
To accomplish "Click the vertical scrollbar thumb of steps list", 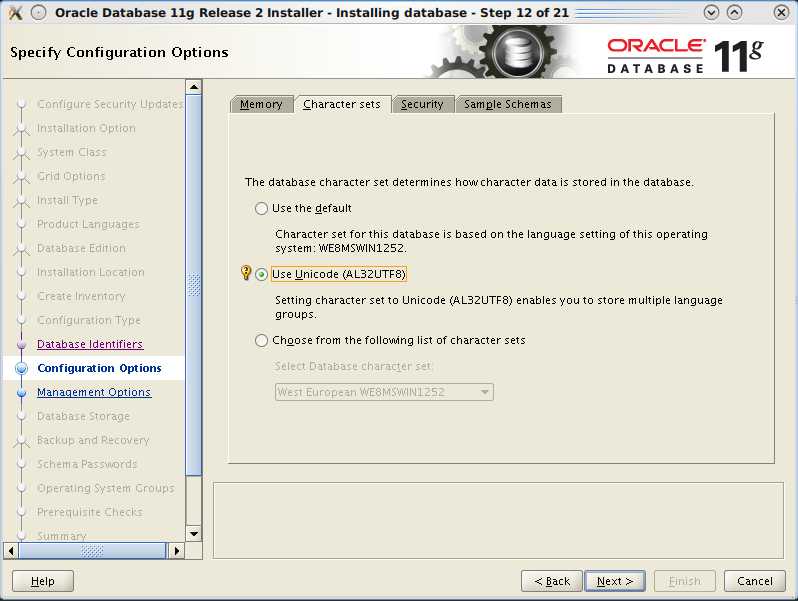I will pyautogui.click(x=194, y=285).
